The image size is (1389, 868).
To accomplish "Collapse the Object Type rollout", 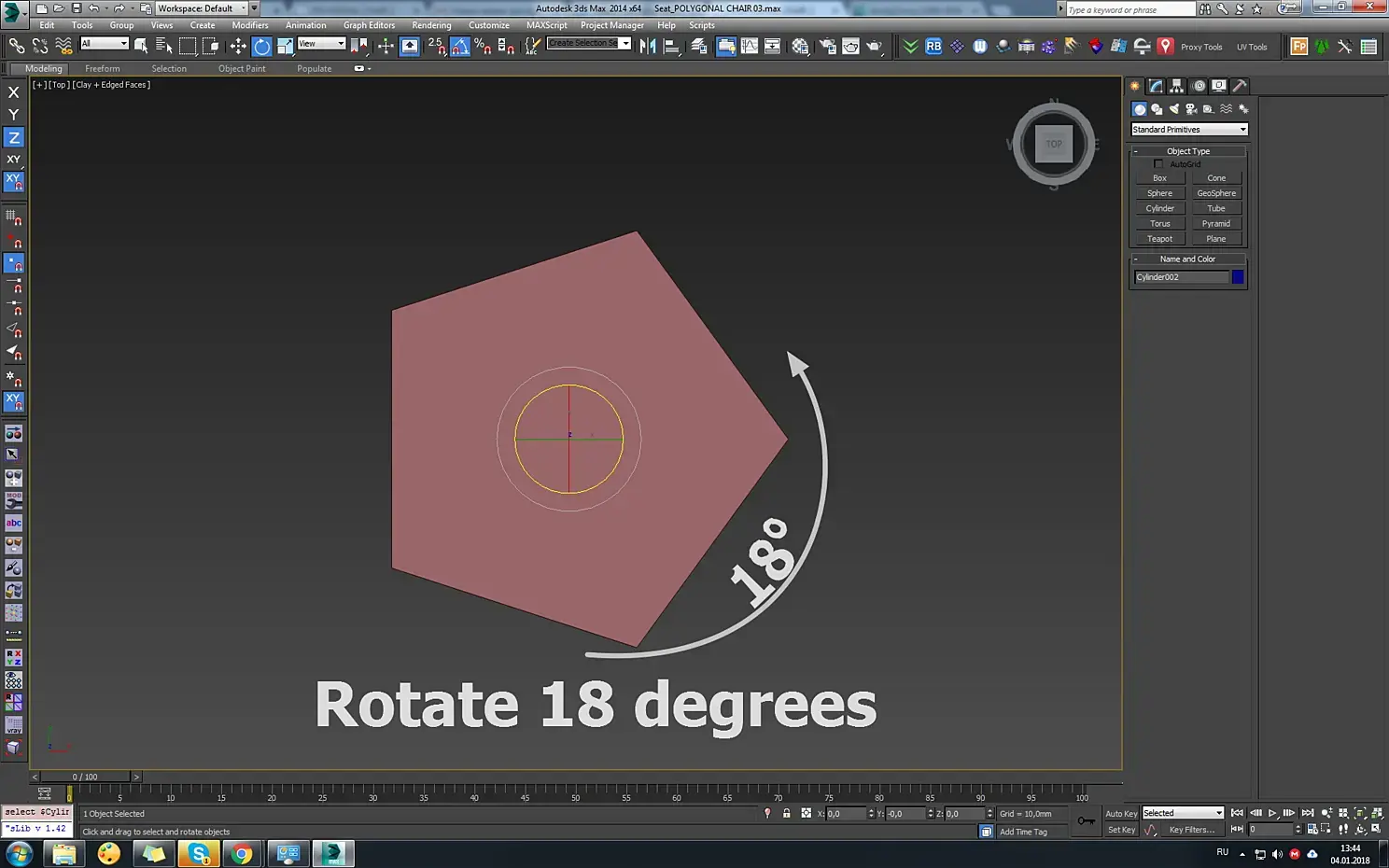I will pyautogui.click(x=1187, y=151).
